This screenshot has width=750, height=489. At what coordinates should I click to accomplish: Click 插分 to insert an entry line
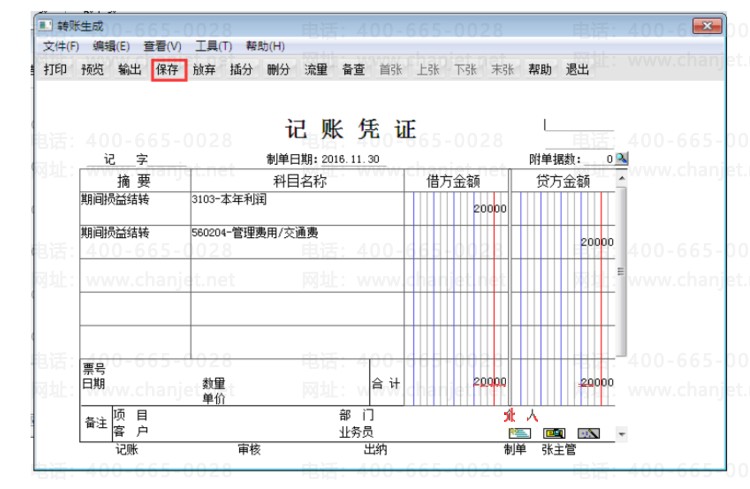241,70
